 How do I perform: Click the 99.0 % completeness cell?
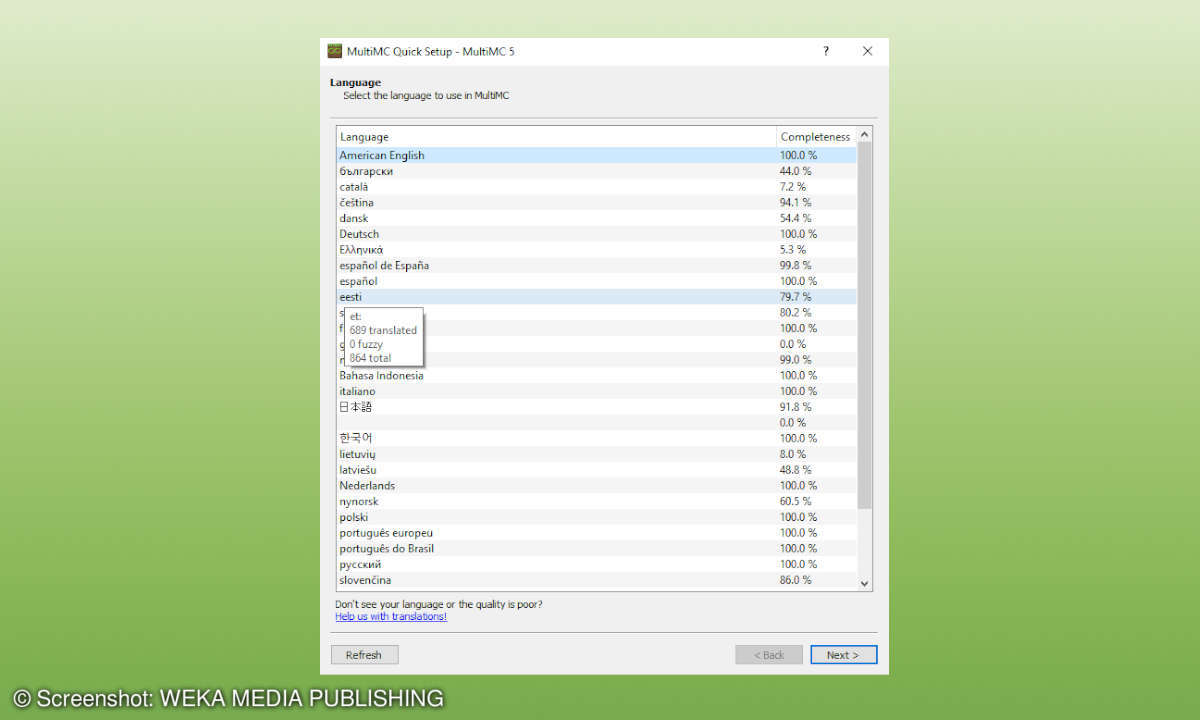pos(796,360)
